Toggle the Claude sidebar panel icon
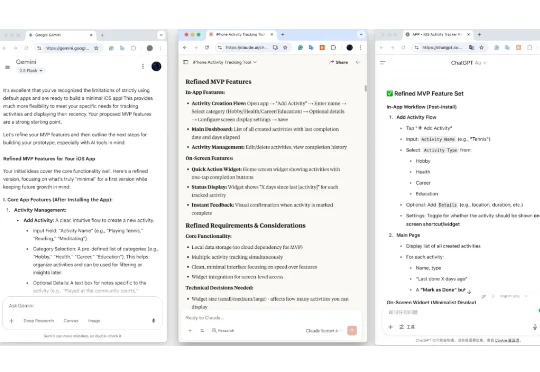 pyautogui.click(x=186, y=62)
